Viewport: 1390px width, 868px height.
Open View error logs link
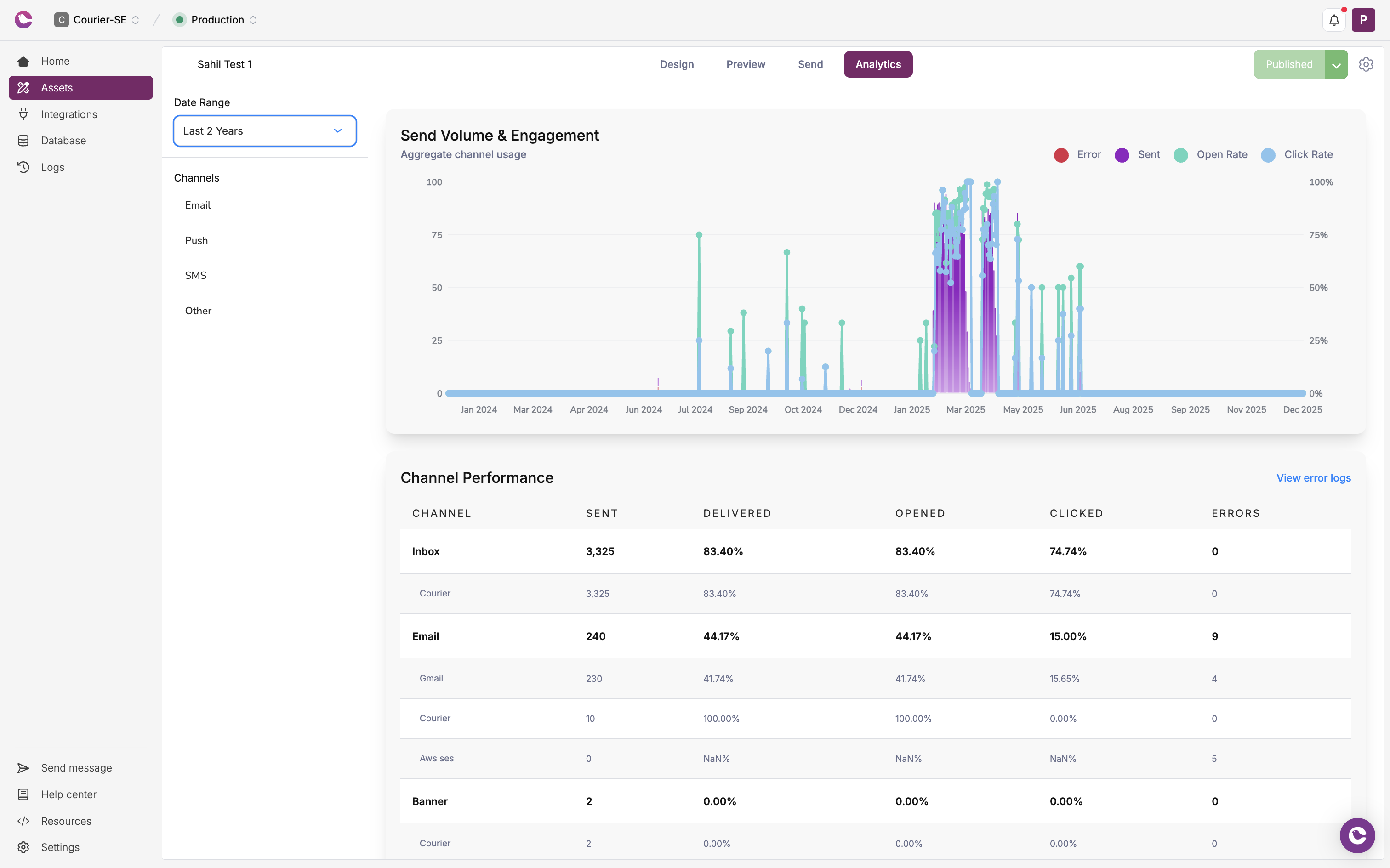[x=1314, y=477]
